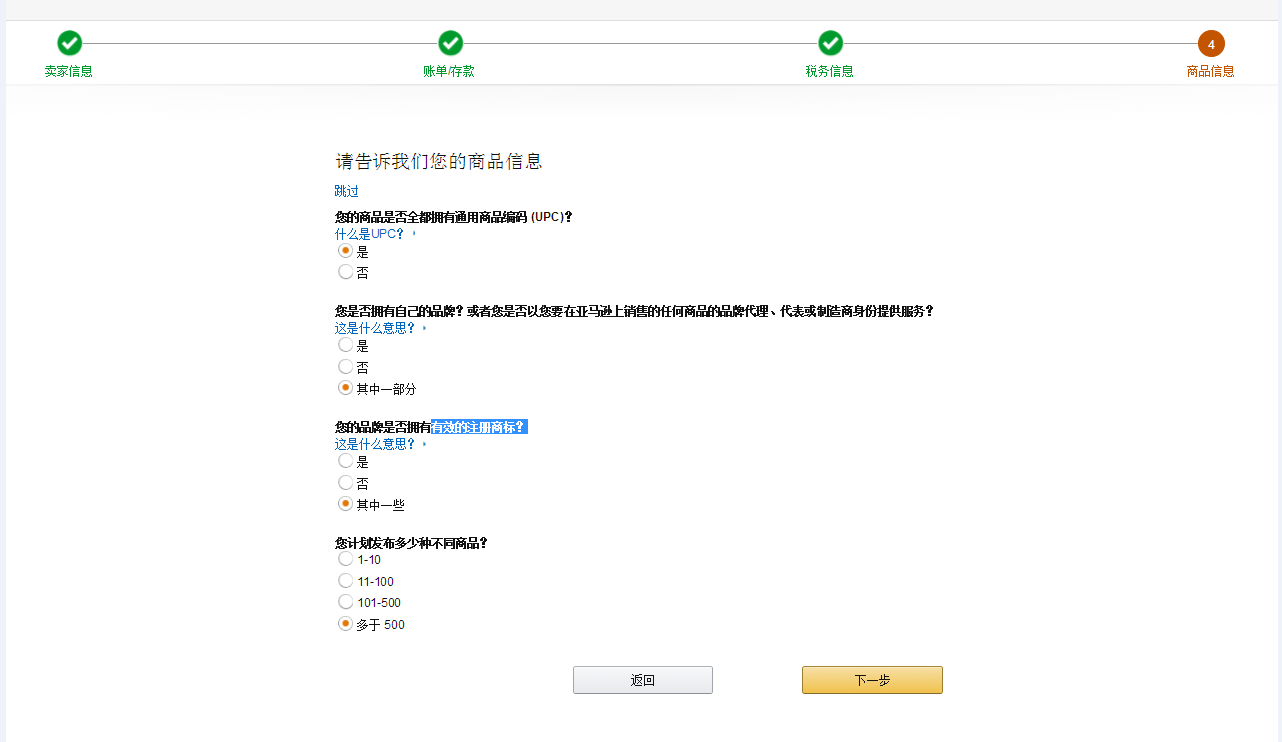Select the 11-100 products option
Viewport: 1282px width, 742px height.
point(346,580)
